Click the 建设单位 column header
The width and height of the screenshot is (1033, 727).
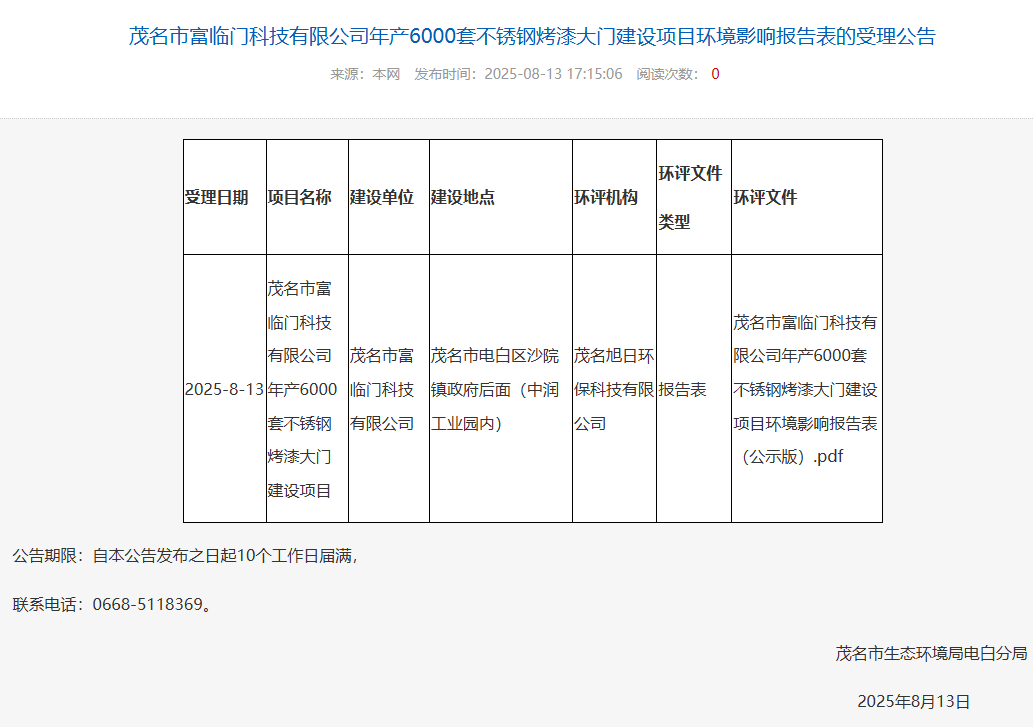(381, 197)
